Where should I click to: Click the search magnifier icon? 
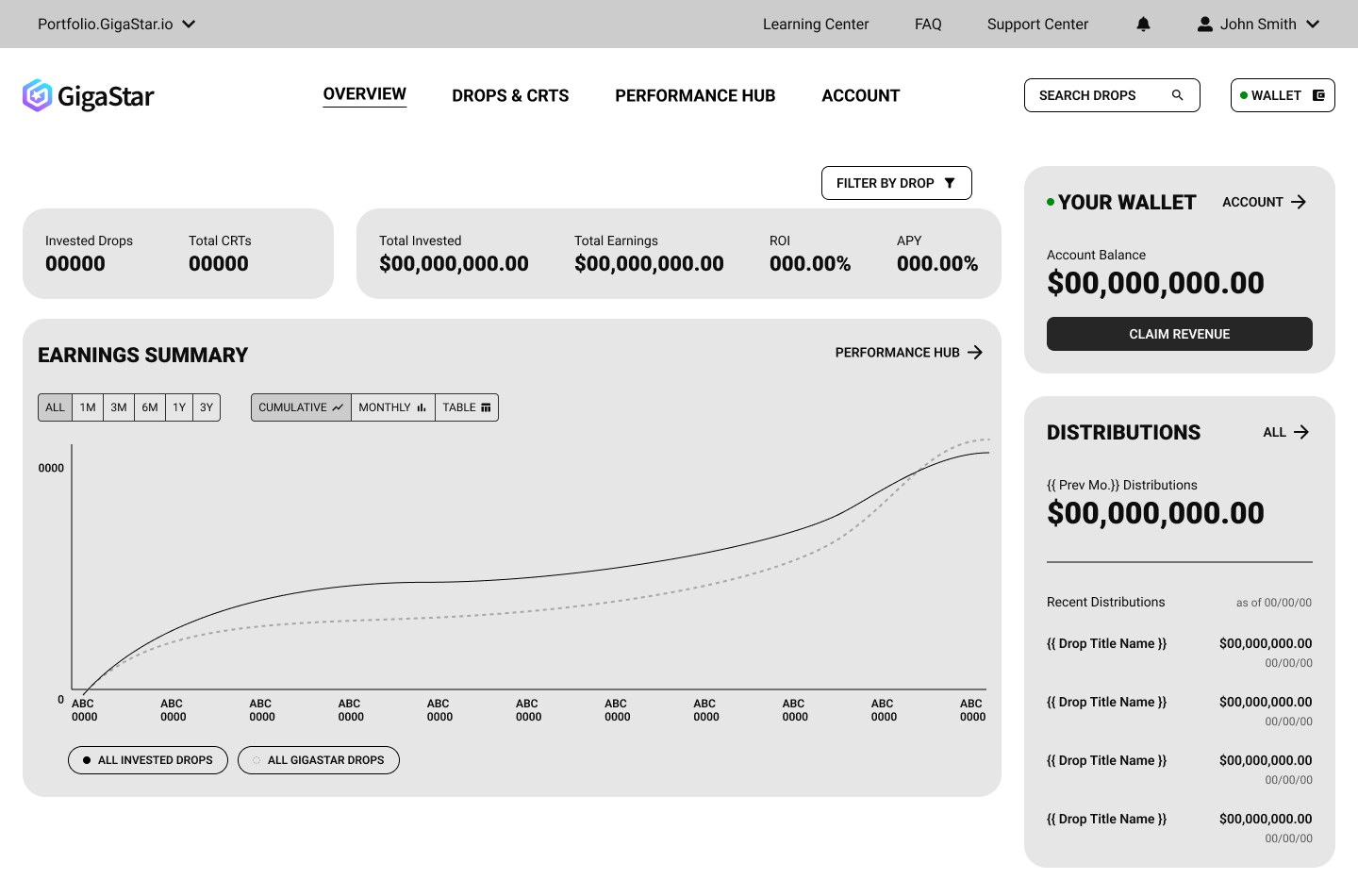1177,95
